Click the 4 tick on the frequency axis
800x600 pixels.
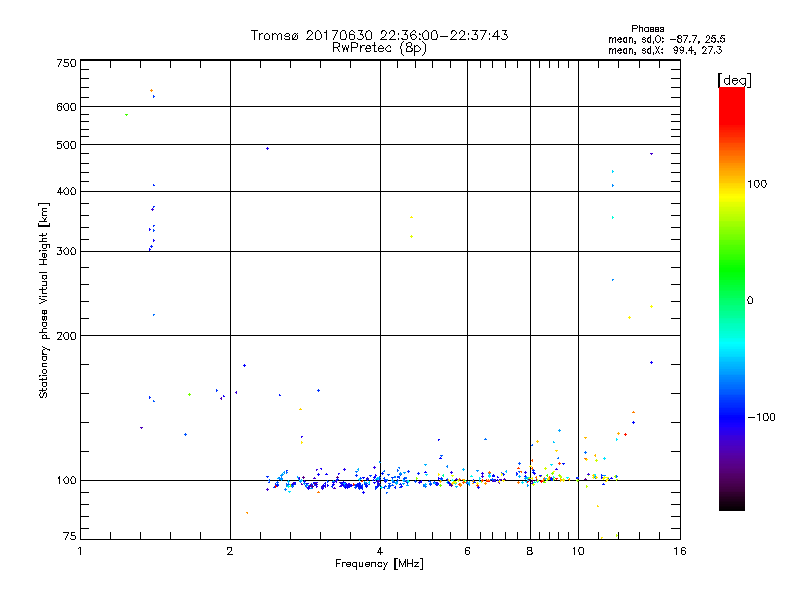380,551
